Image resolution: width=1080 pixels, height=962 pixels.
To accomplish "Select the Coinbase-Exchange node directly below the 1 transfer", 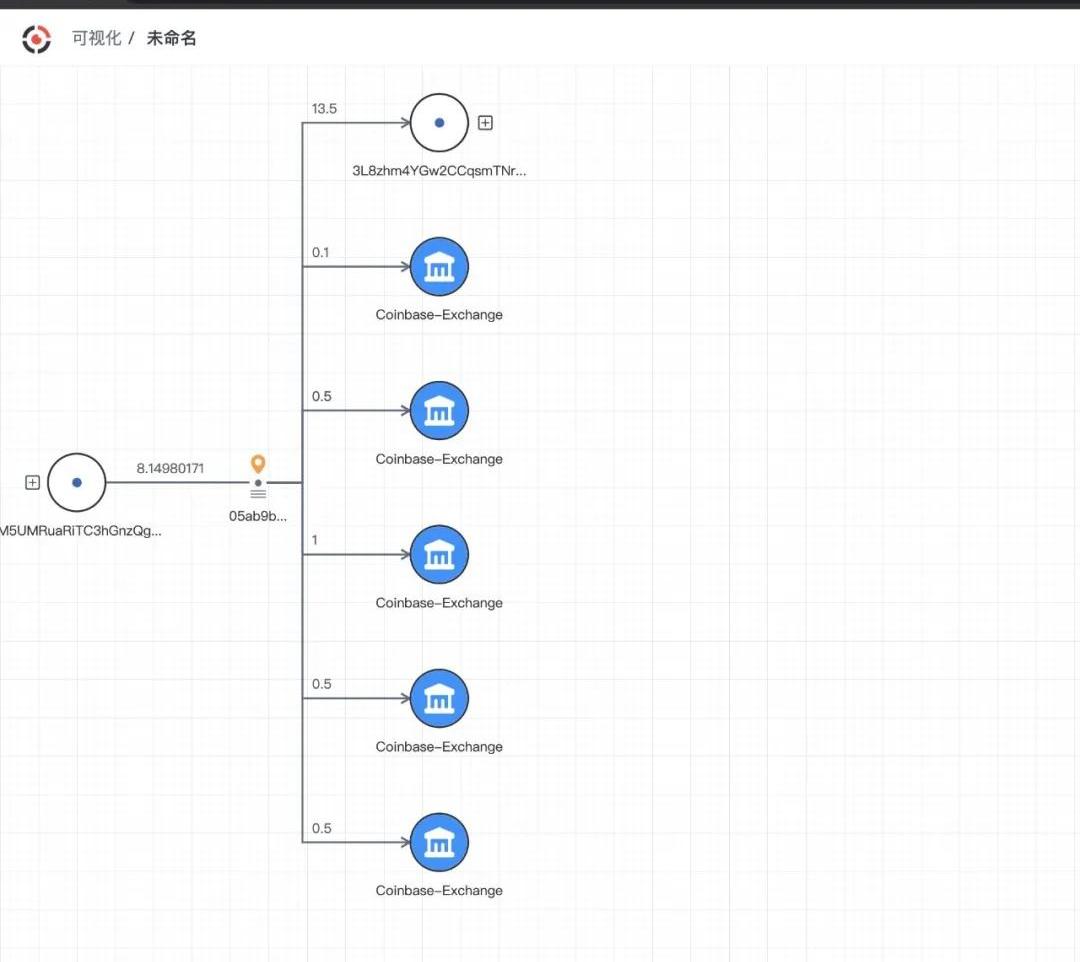I will [439, 698].
